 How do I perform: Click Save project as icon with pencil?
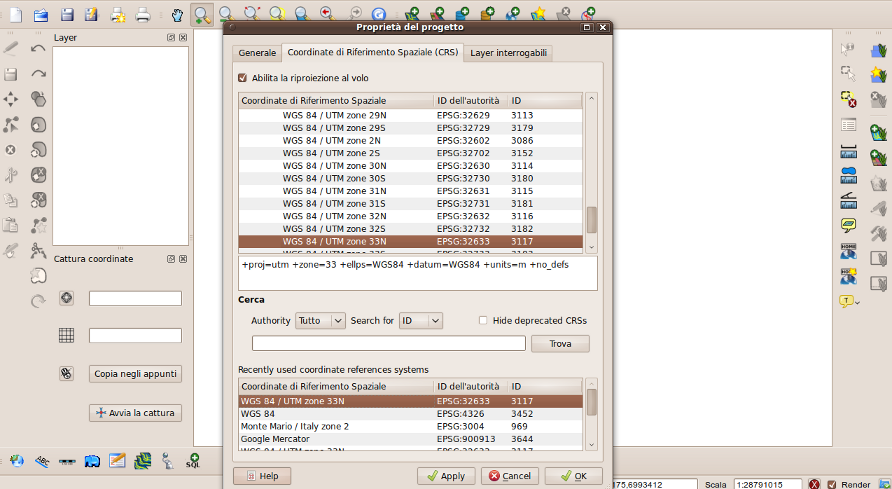pyautogui.click(x=91, y=14)
